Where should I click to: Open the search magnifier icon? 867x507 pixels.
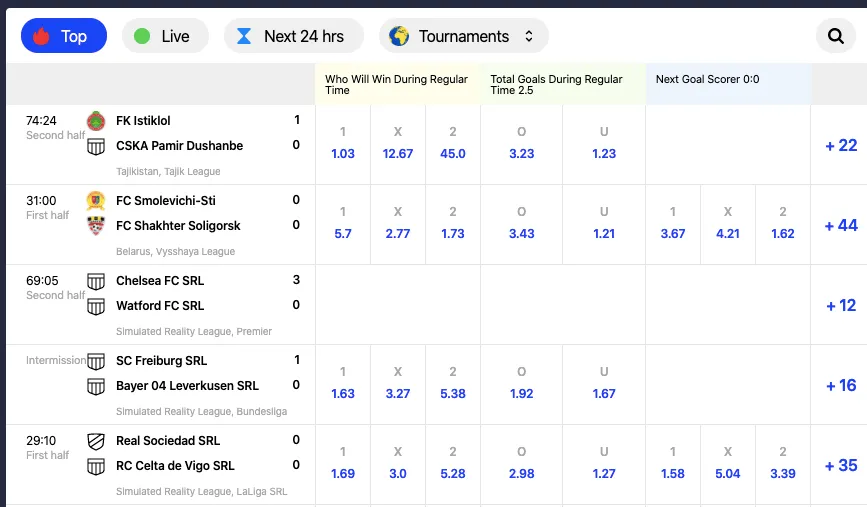pyautogui.click(x=835, y=36)
